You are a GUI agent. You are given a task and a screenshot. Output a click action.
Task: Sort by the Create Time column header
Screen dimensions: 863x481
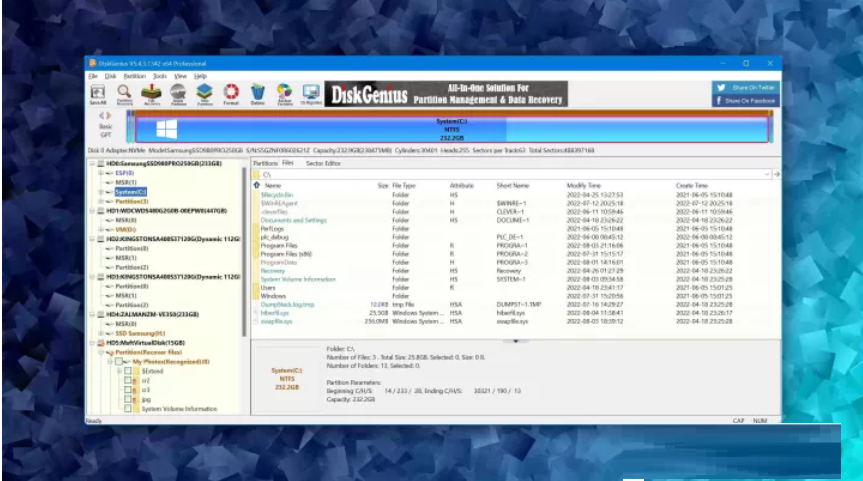[x=692, y=185]
